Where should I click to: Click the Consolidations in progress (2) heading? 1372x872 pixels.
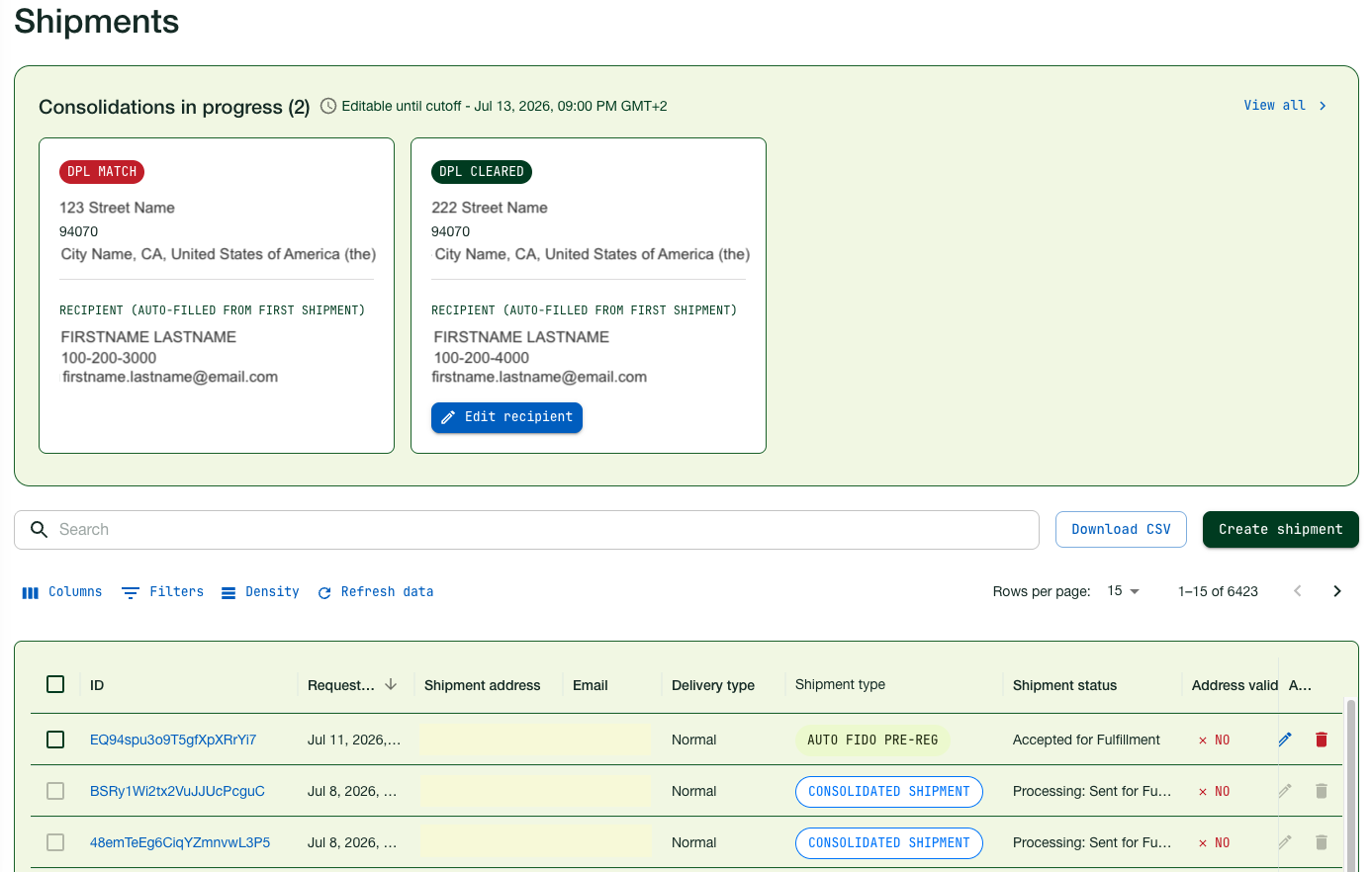point(174,107)
